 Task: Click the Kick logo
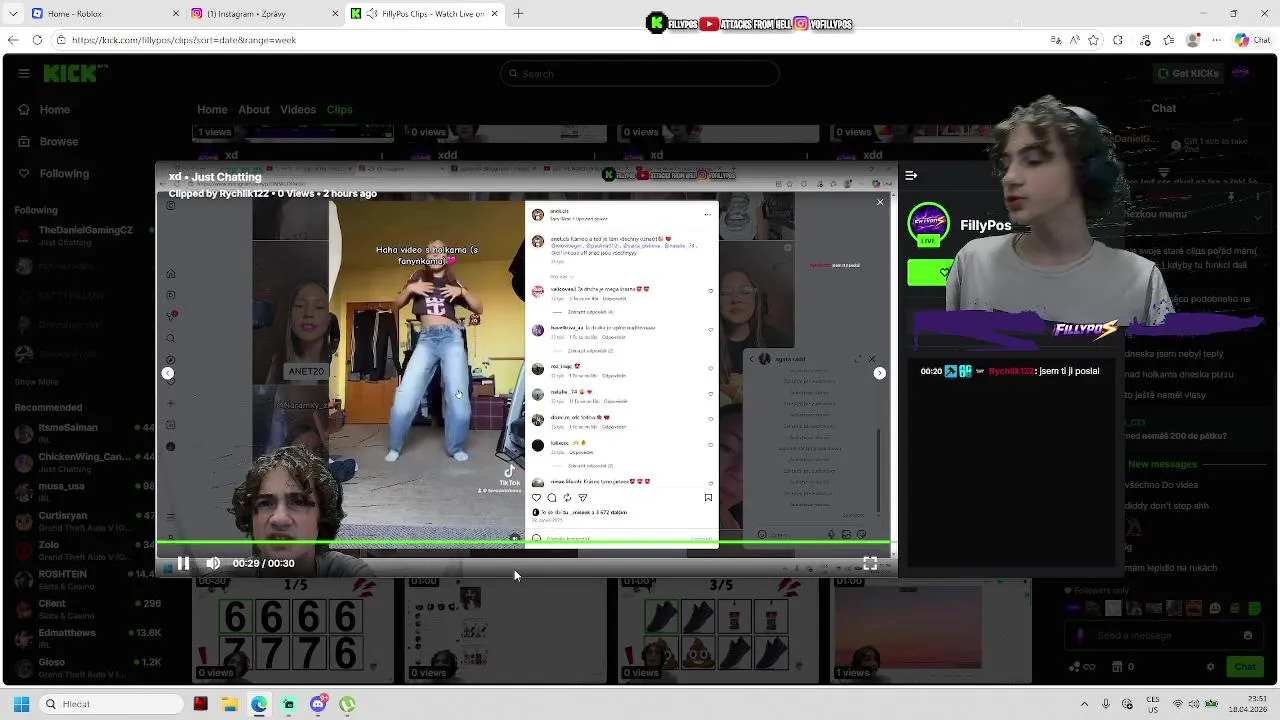point(76,73)
